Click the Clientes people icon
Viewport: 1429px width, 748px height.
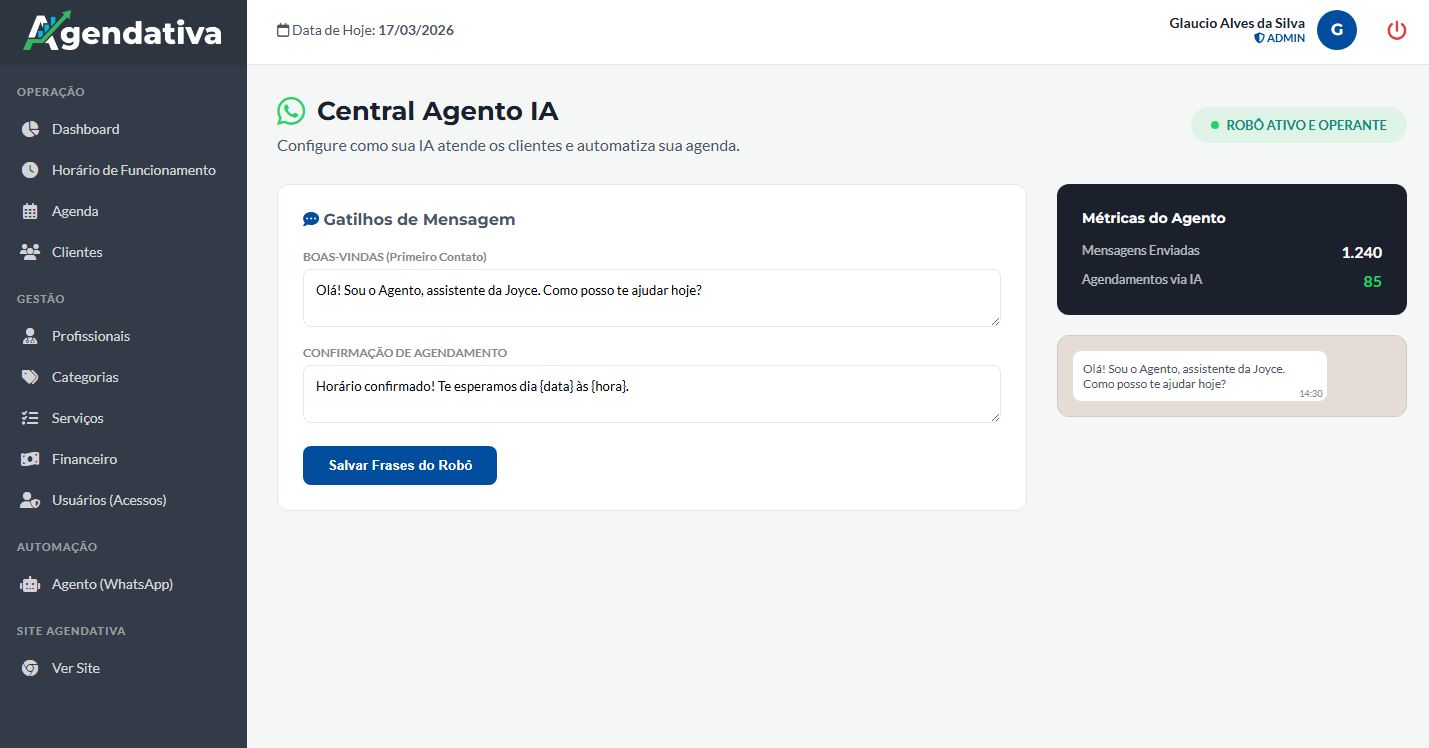pos(30,252)
